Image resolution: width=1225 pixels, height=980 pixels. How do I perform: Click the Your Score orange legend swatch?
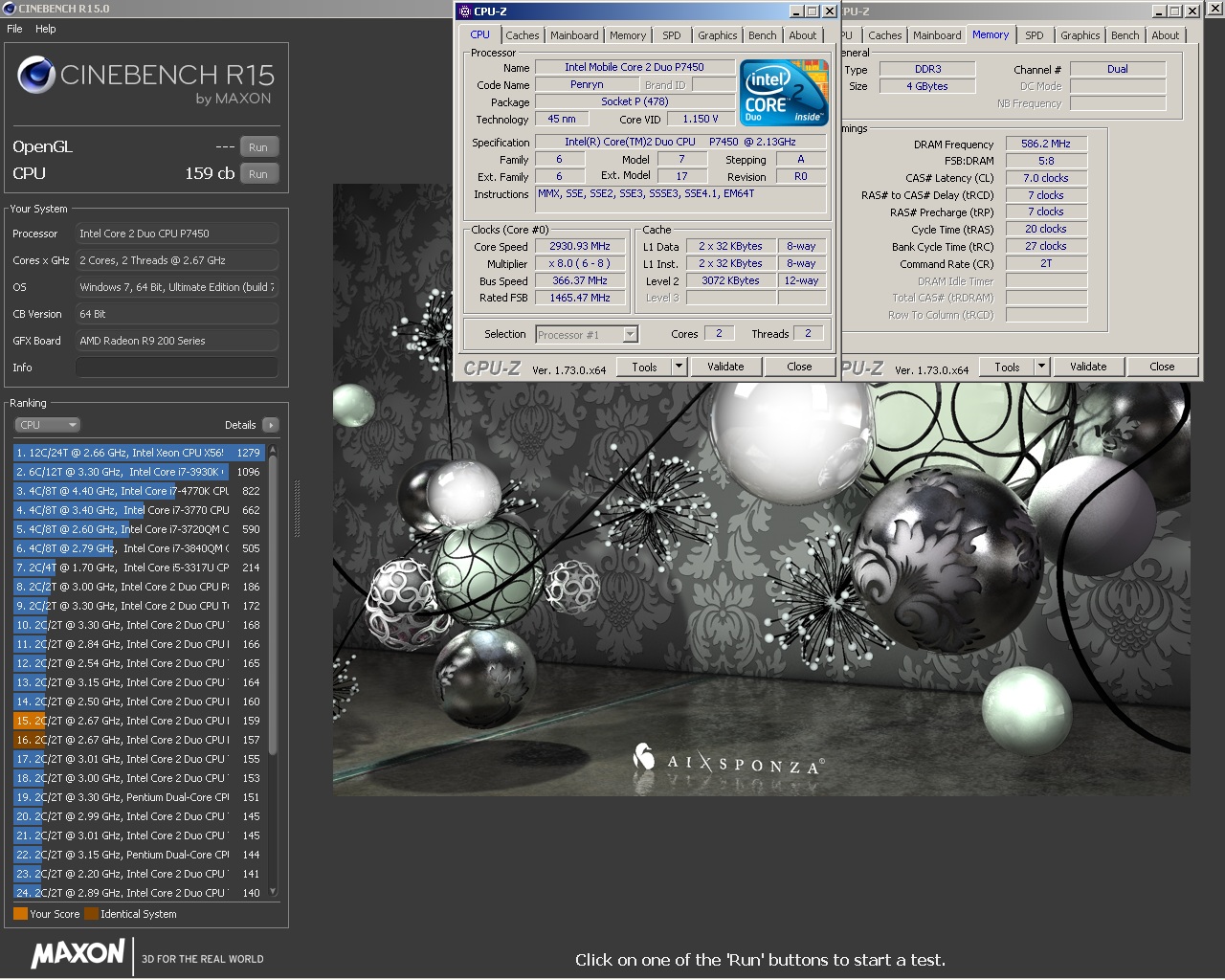[20, 914]
